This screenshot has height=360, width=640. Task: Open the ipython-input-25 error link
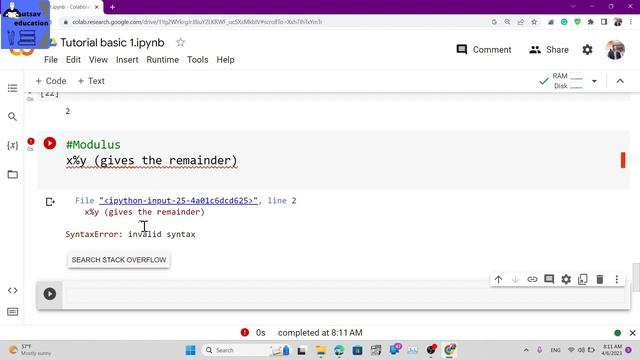coord(178,200)
